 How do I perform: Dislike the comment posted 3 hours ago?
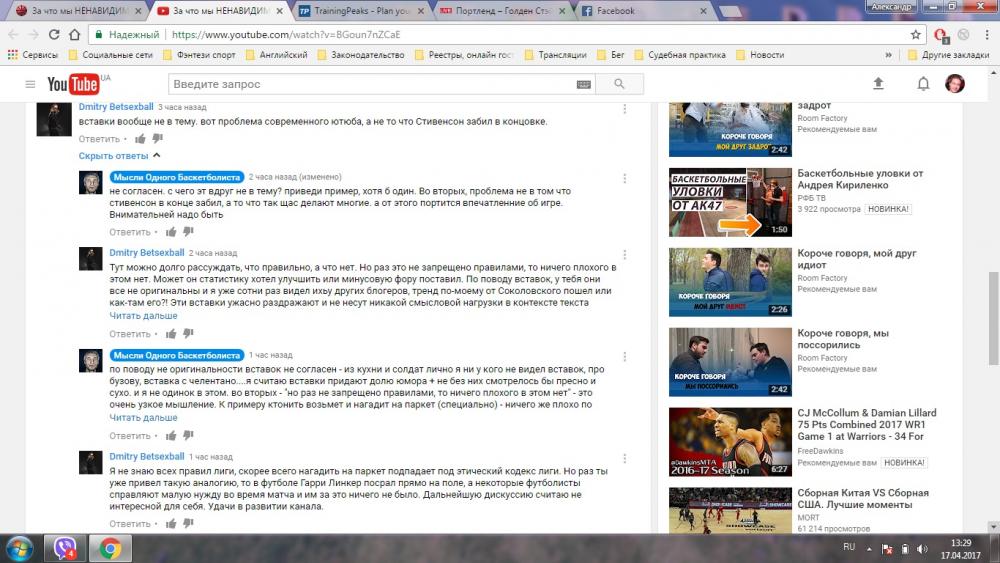157,139
